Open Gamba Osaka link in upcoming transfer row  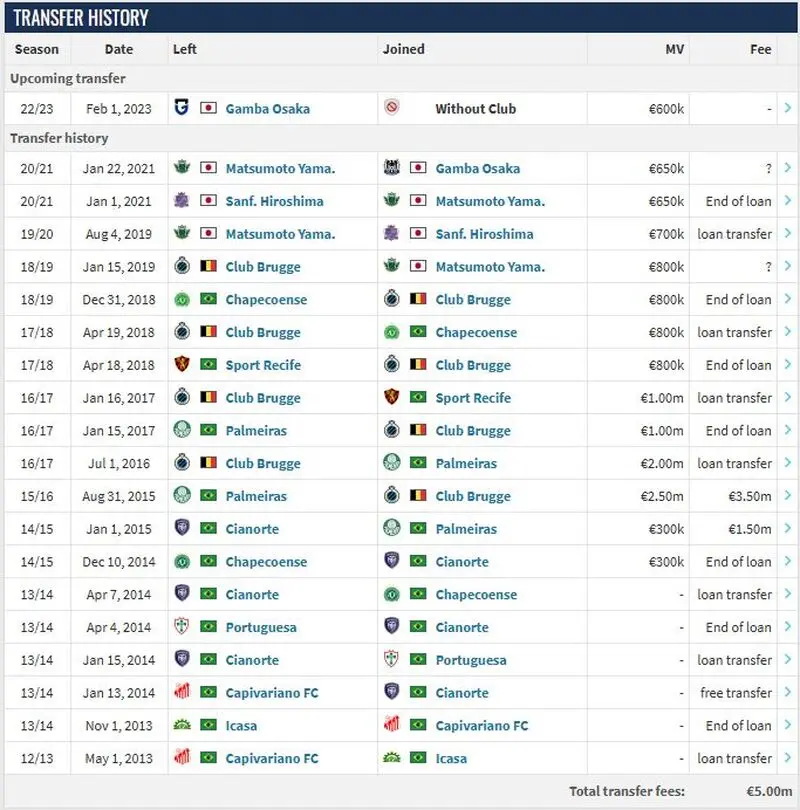tap(268, 108)
